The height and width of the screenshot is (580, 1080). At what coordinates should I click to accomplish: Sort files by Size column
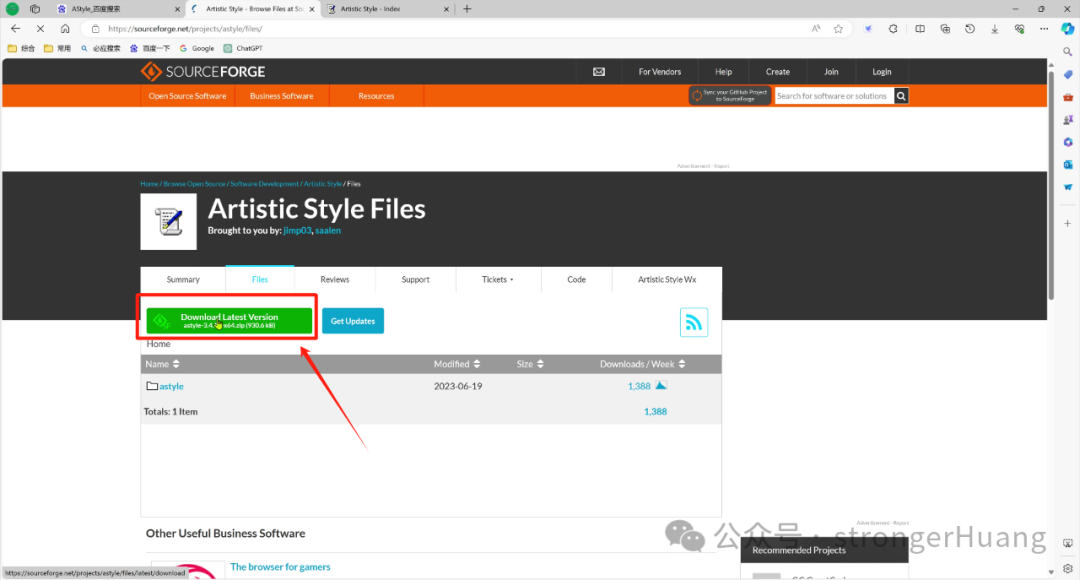coord(530,364)
